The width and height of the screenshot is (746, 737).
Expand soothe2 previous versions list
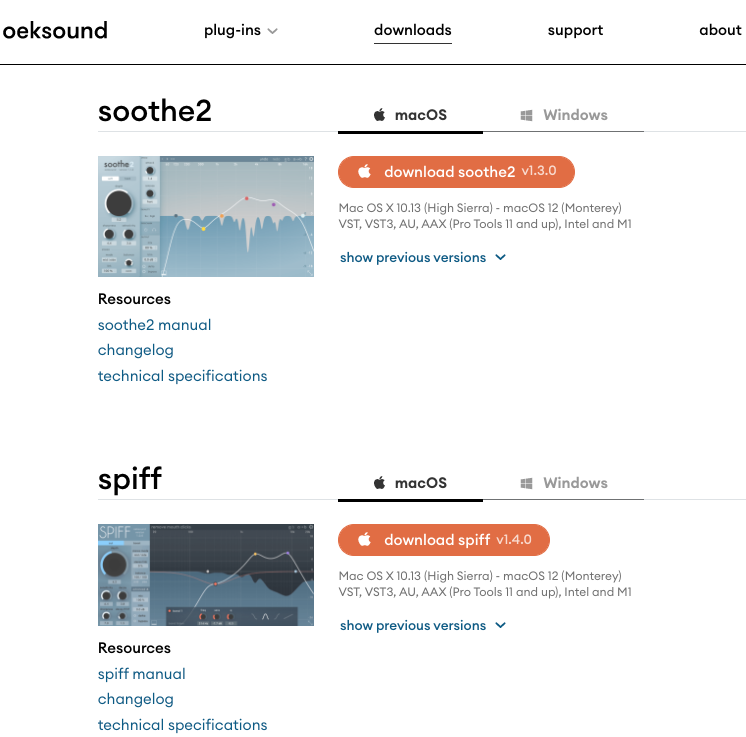423,258
